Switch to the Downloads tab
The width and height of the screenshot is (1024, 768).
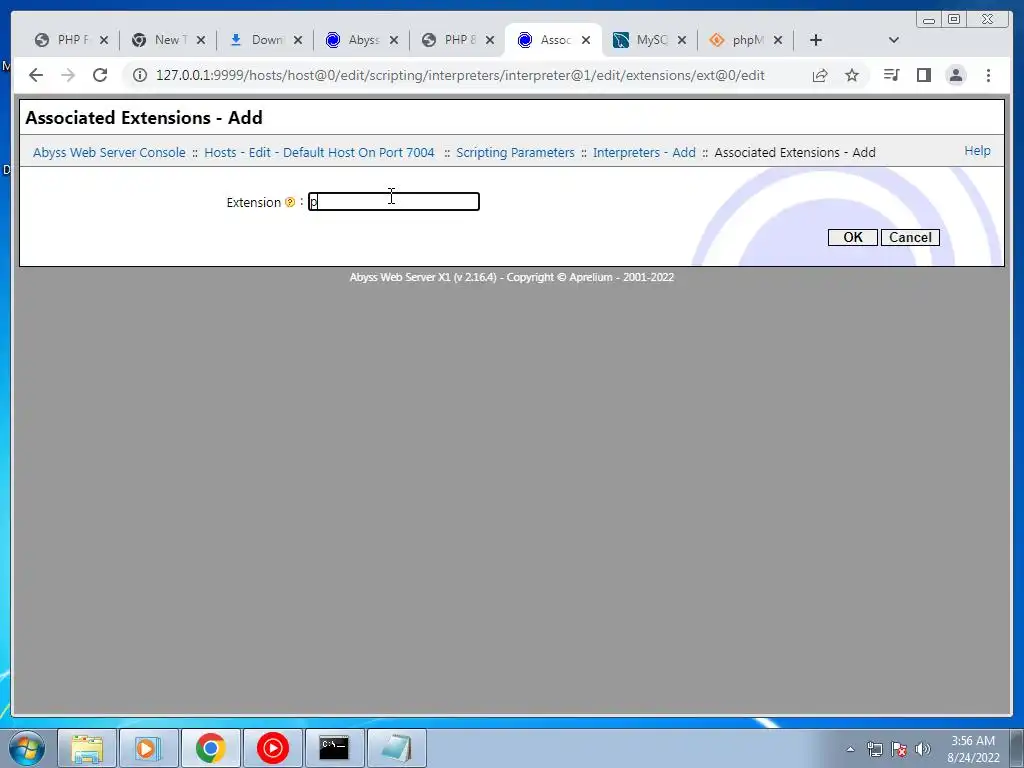click(x=255, y=40)
